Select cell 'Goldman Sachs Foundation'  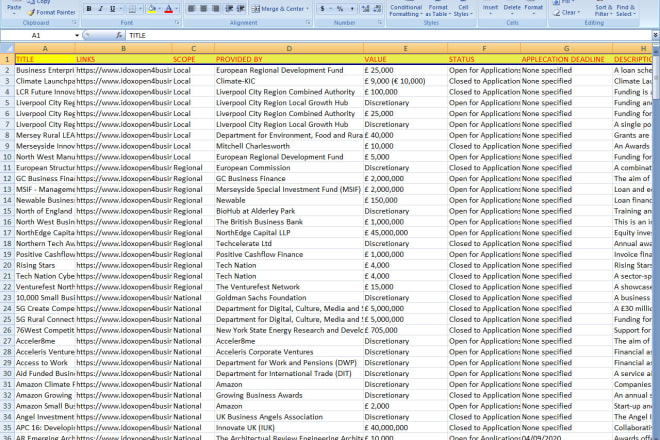pyautogui.click(x=289, y=298)
